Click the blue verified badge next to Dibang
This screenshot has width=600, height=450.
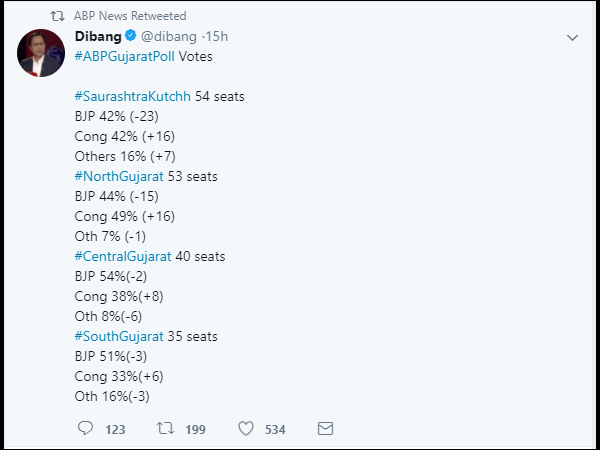click(130, 37)
